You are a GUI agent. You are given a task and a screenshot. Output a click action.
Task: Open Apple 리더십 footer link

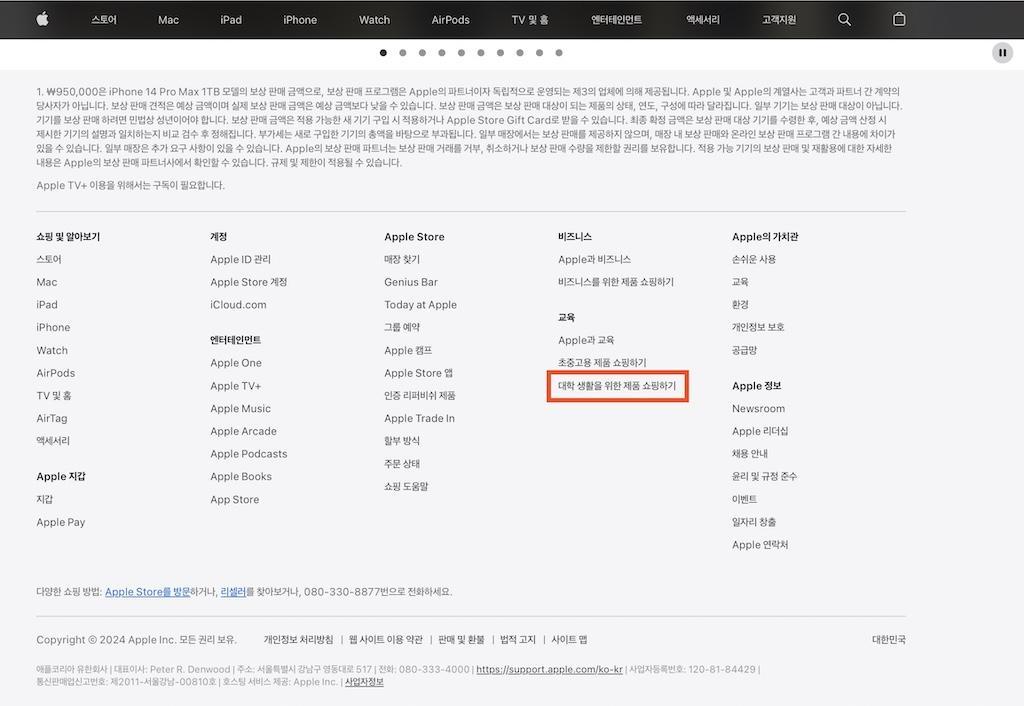tap(760, 432)
